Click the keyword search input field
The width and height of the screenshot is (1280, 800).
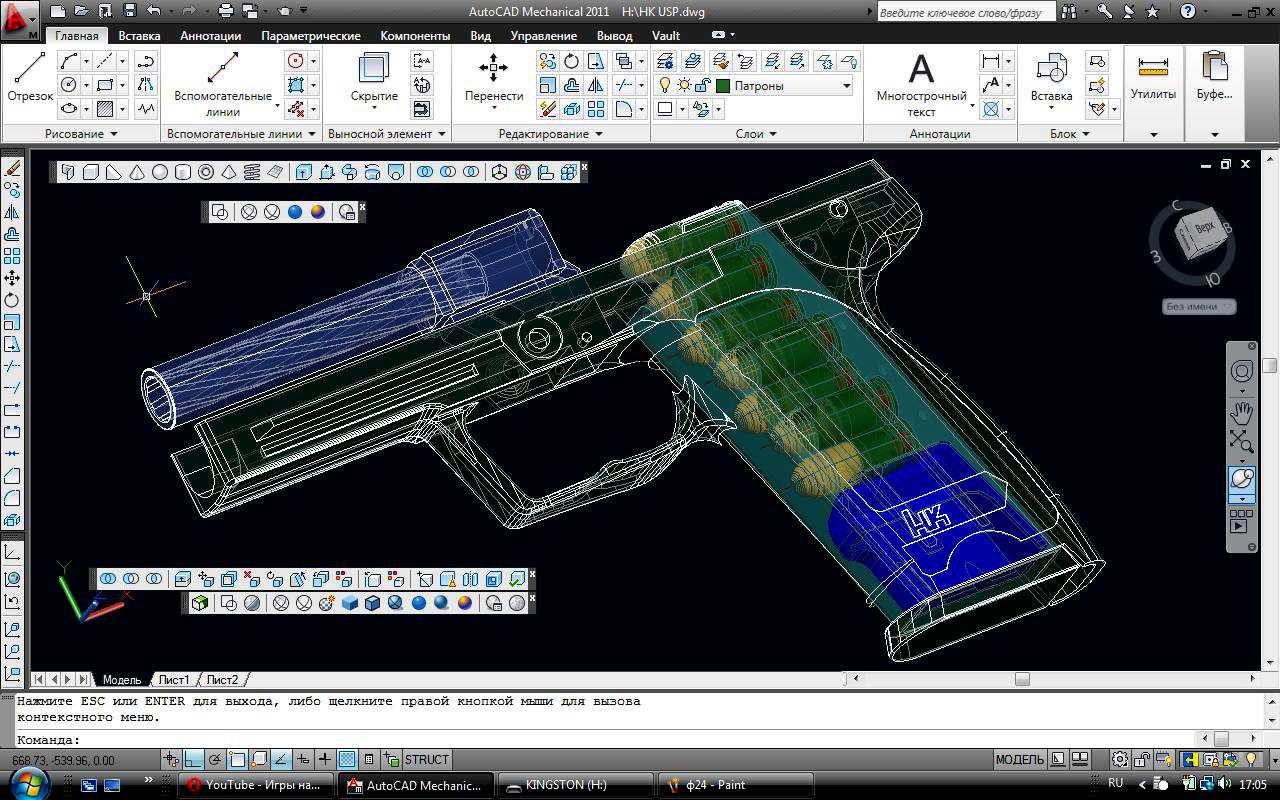point(966,13)
